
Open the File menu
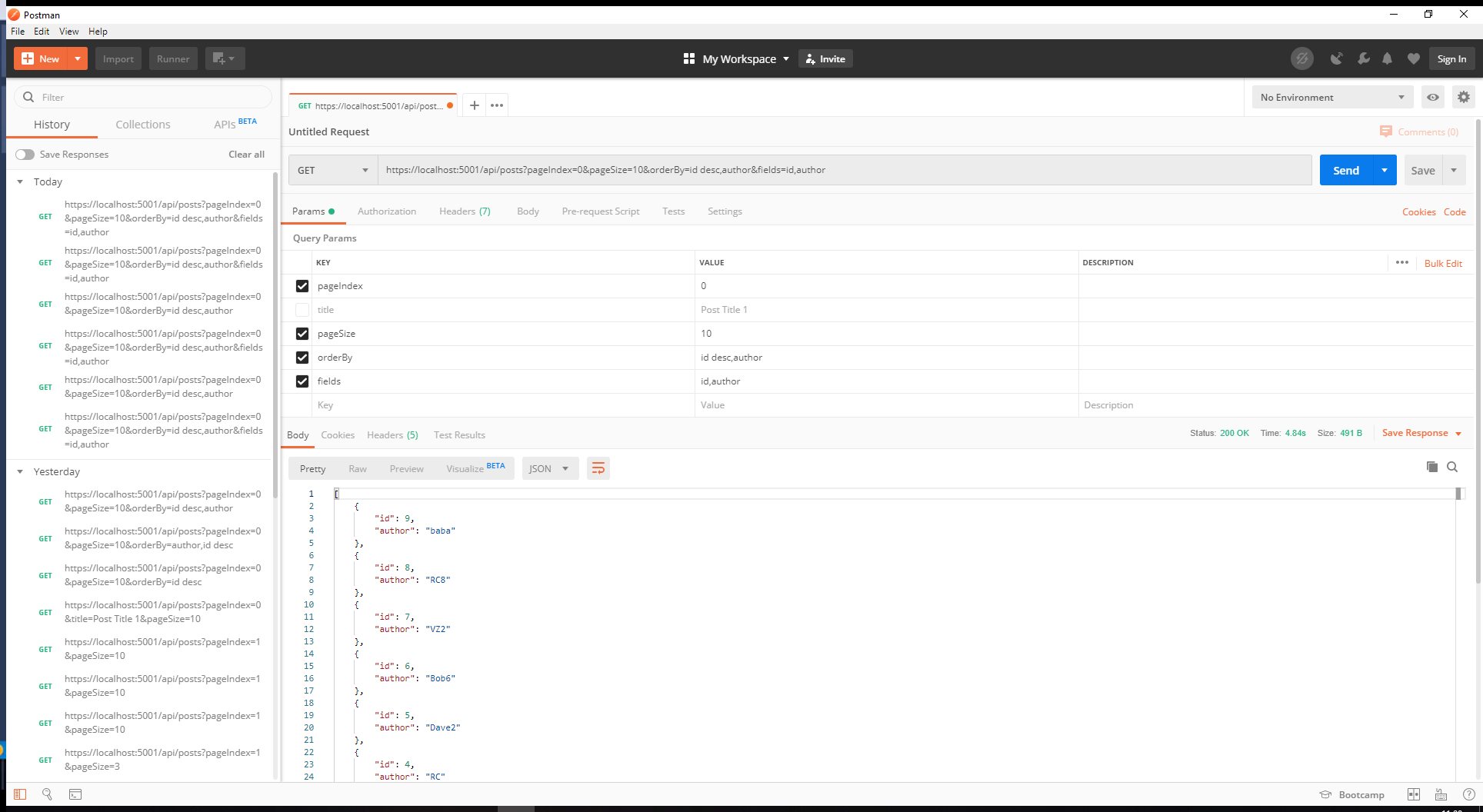click(18, 32)
